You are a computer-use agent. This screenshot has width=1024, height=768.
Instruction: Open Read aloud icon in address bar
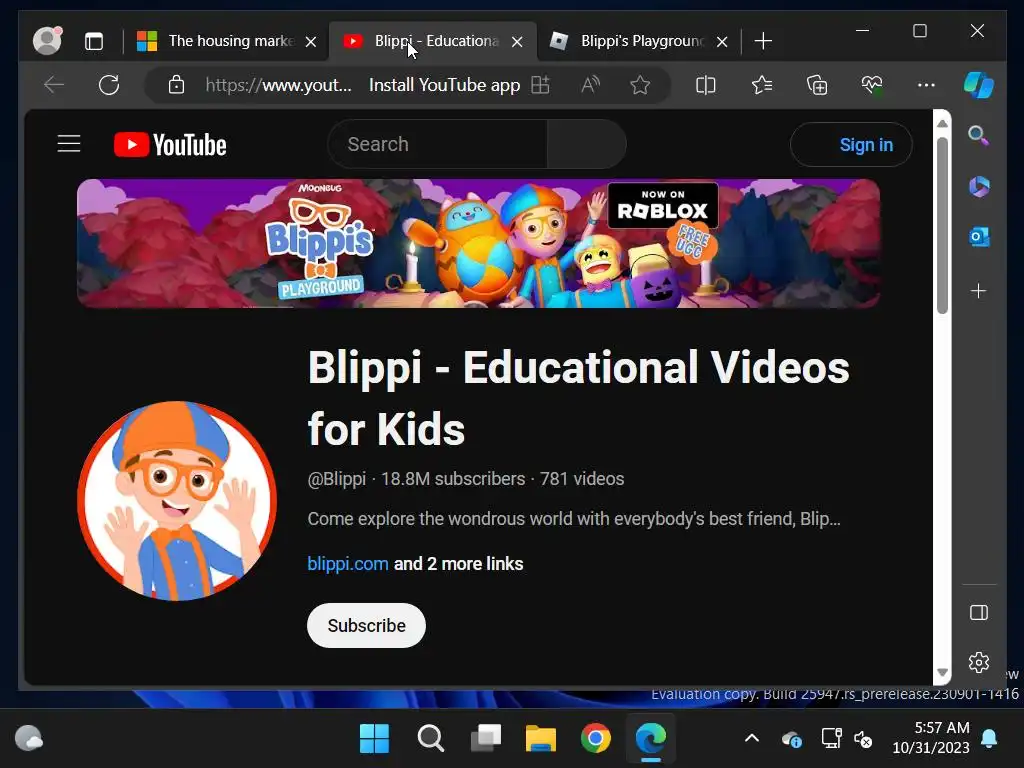coord(590,85)
